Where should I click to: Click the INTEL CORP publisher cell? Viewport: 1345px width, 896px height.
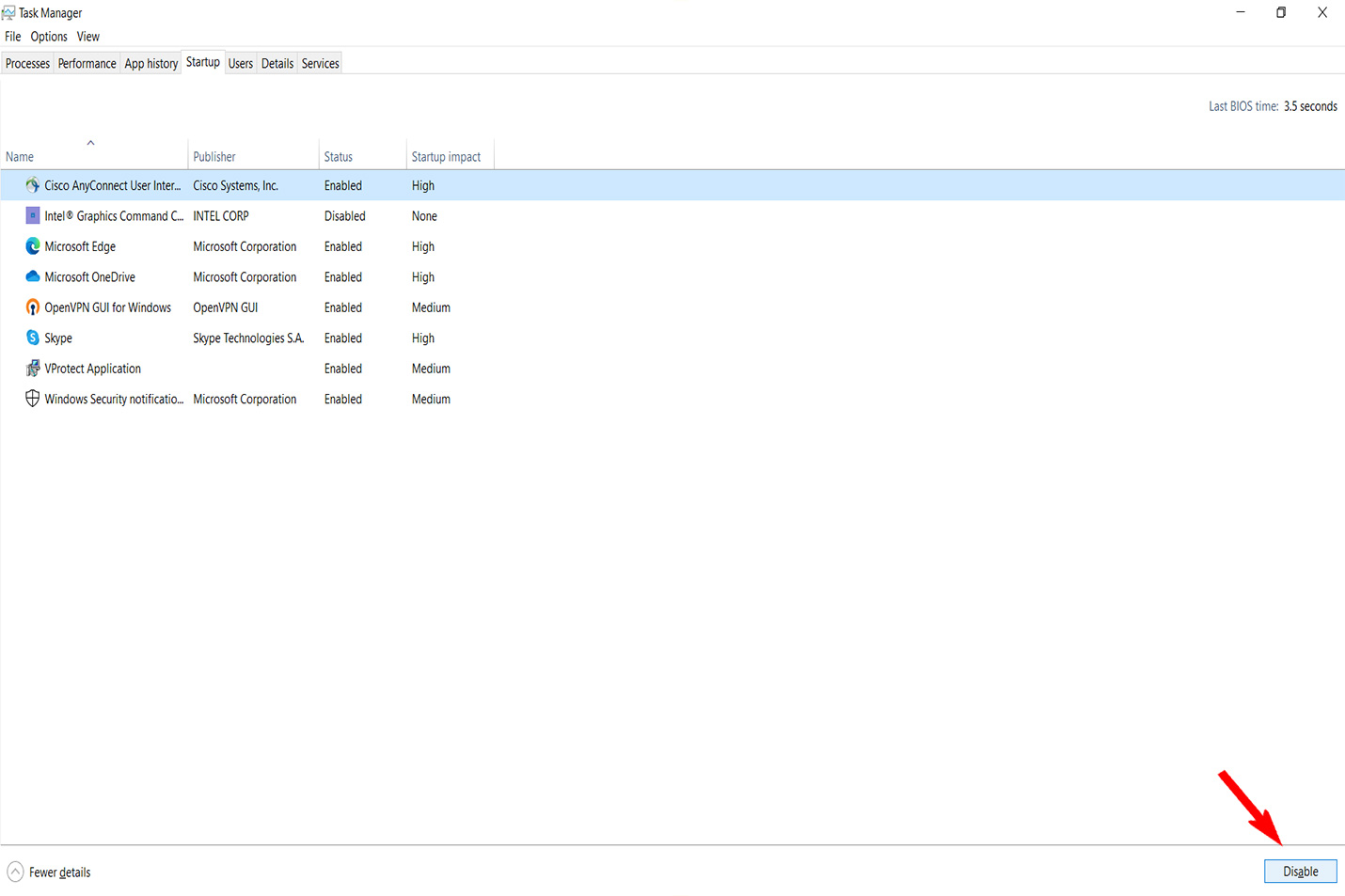point(221,216)
